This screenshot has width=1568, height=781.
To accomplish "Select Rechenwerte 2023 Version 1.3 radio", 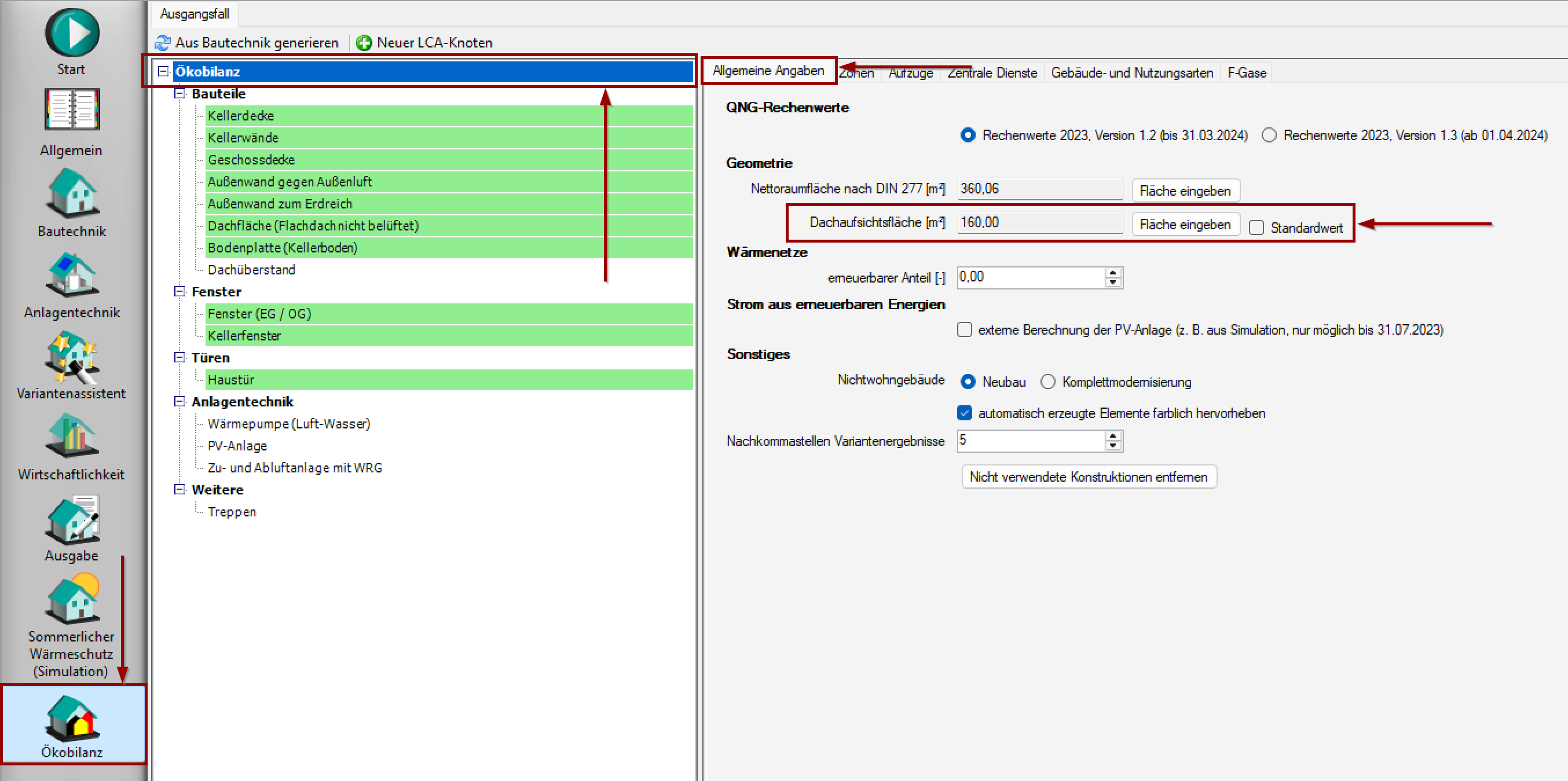I will click(1269, 135).
